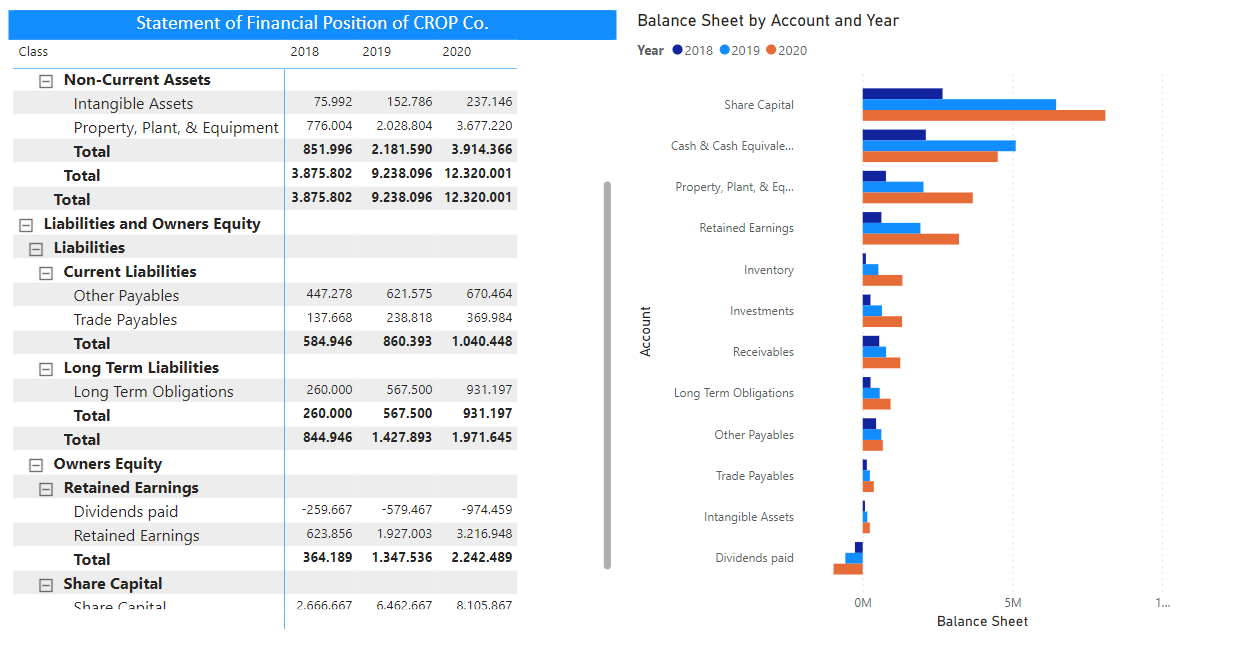Click the Inventory axis label
Viewport: 1244px width, 645px height.
[769, 270]
